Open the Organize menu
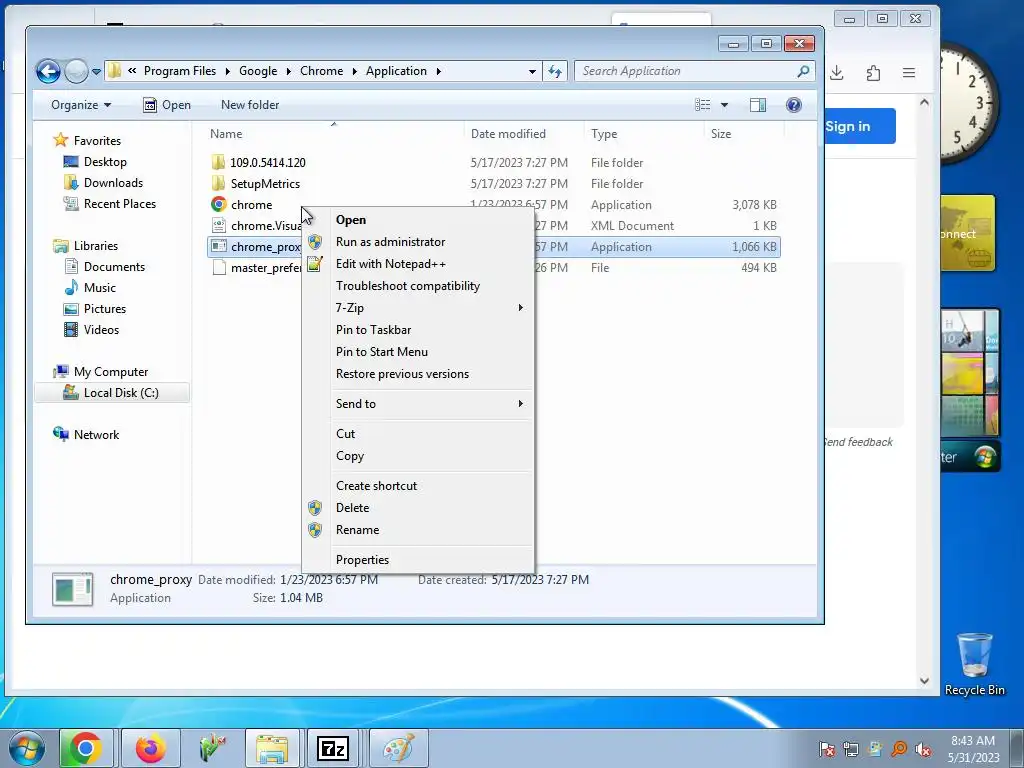 click(81, 105)
